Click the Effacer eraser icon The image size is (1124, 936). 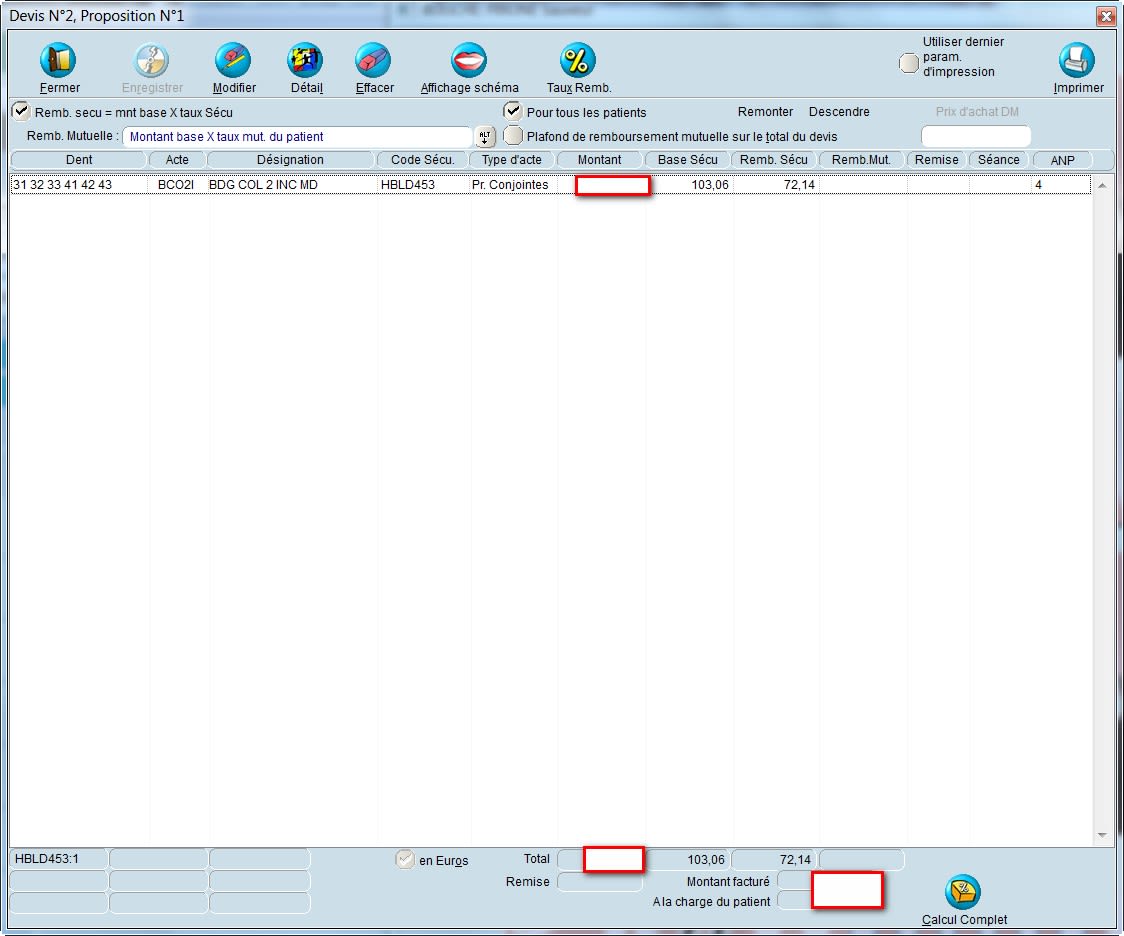click(374, 61)
